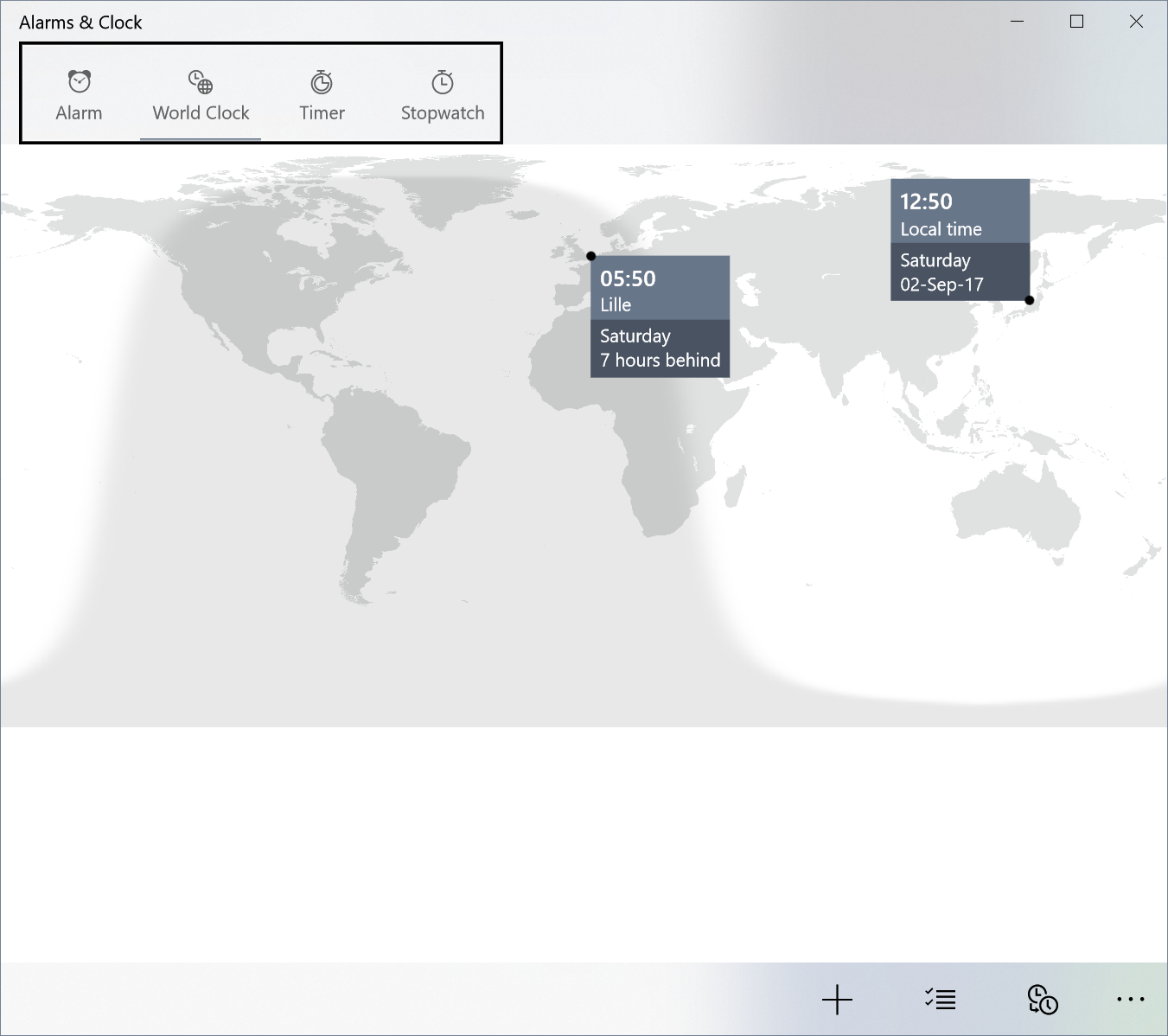Screen dimensions: 1168x1036
Task: Click the local time location dot
Action: click(1030, 300)
